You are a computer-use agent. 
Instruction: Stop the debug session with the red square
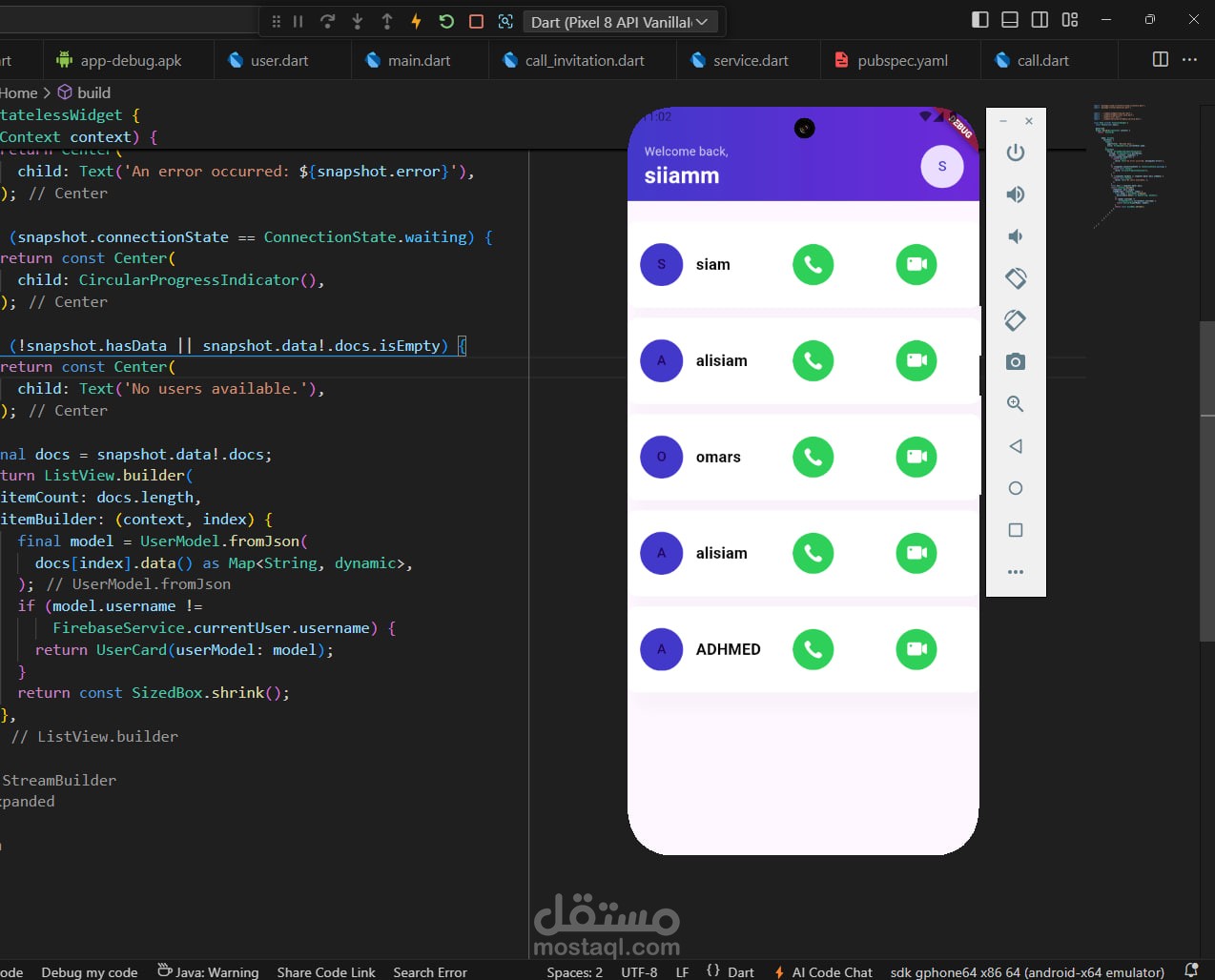[476, 21]
